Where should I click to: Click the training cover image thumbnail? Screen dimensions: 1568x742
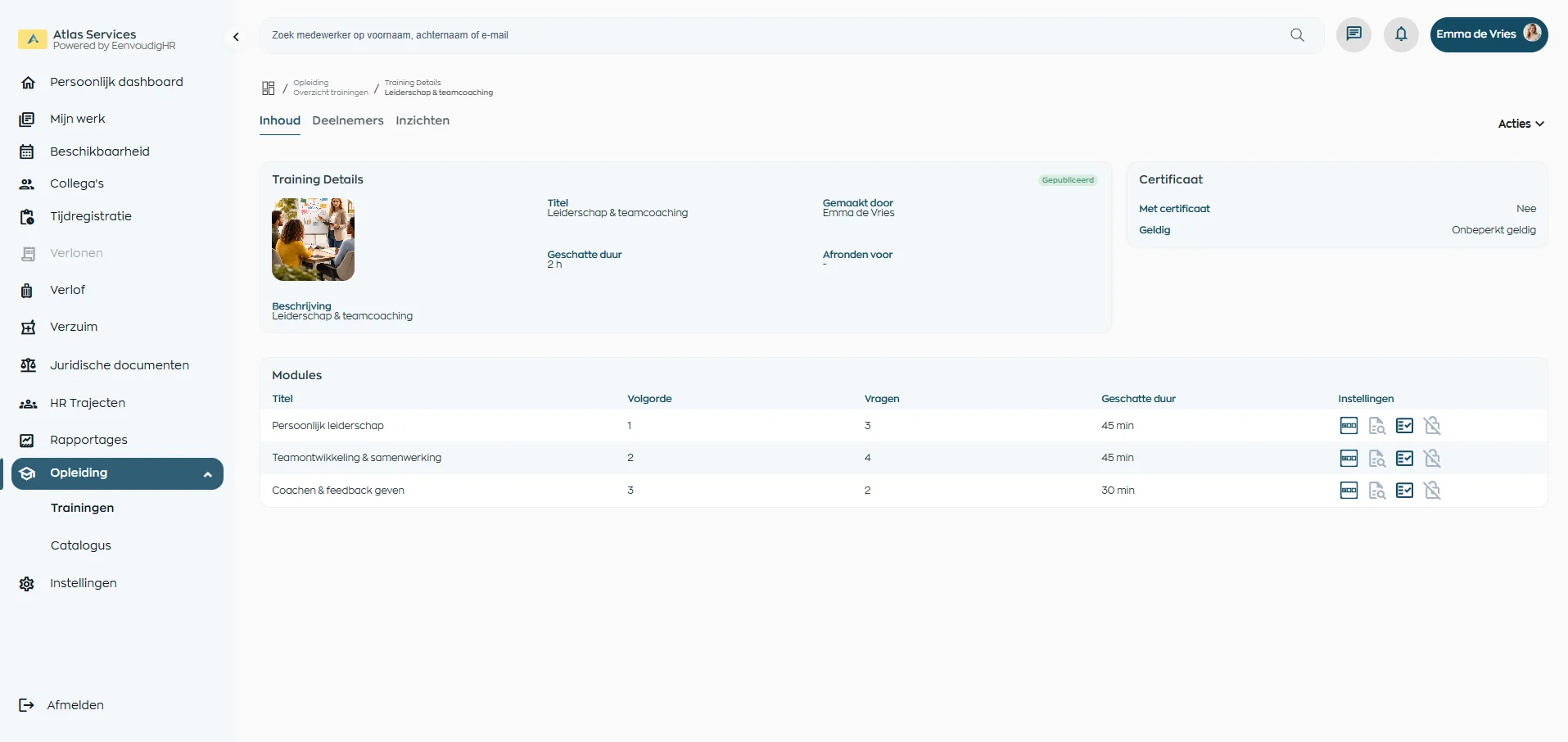point(313,239)
